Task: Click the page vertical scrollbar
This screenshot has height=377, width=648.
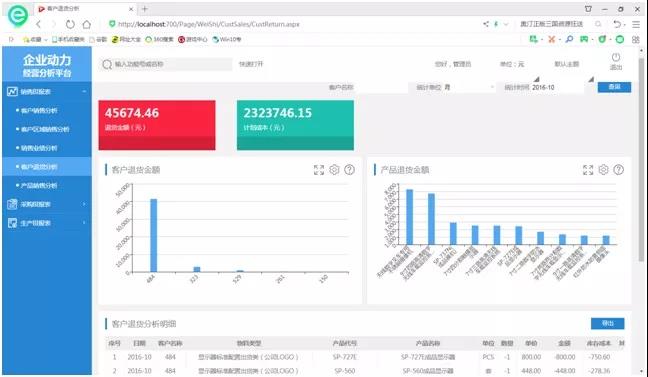Action: pos(641,159)
